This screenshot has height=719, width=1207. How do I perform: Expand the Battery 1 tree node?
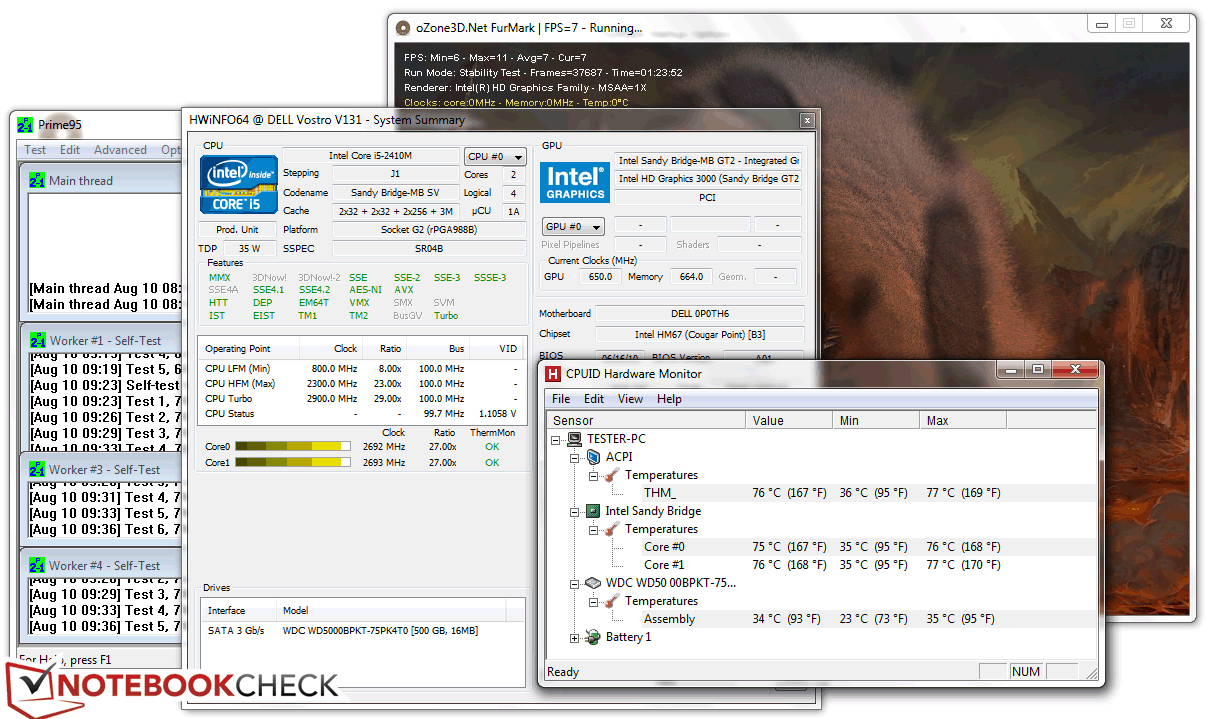point(575,637)
